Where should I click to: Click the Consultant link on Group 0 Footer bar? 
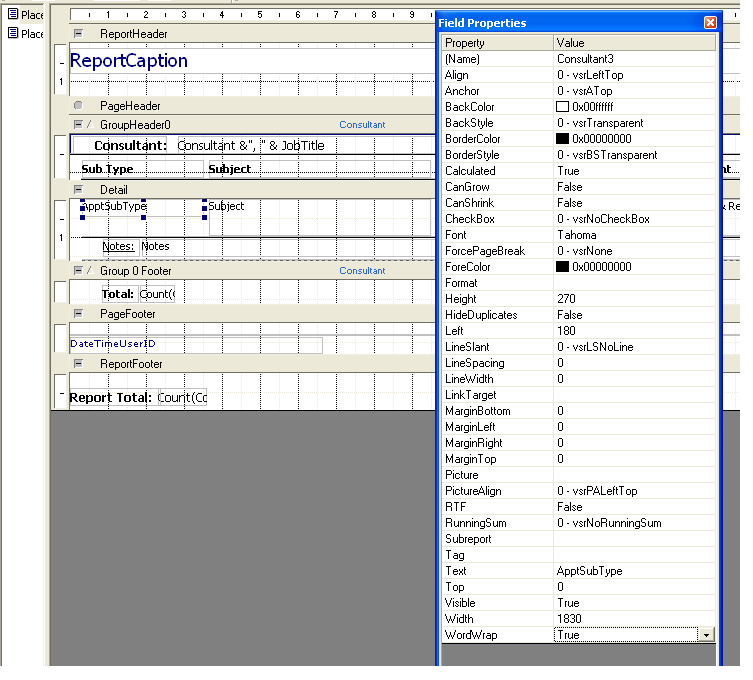pyautogui.click(x=362, y=271)
